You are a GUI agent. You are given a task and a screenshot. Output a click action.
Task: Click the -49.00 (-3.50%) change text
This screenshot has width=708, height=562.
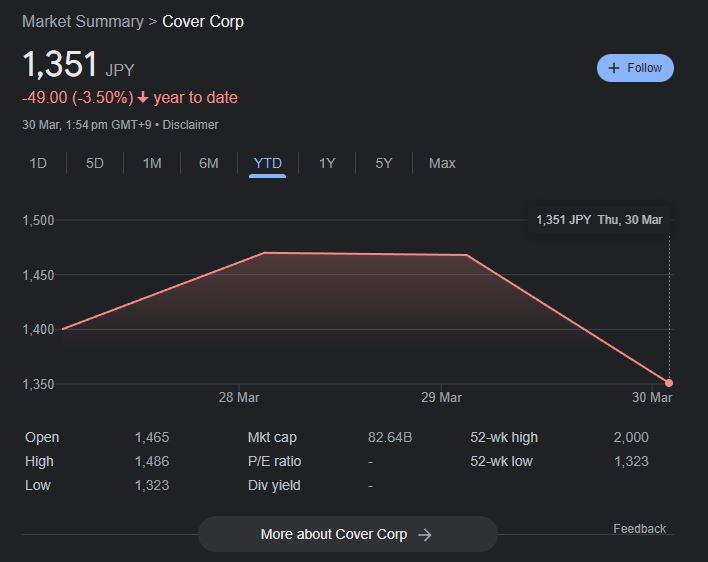pos(78,98)
